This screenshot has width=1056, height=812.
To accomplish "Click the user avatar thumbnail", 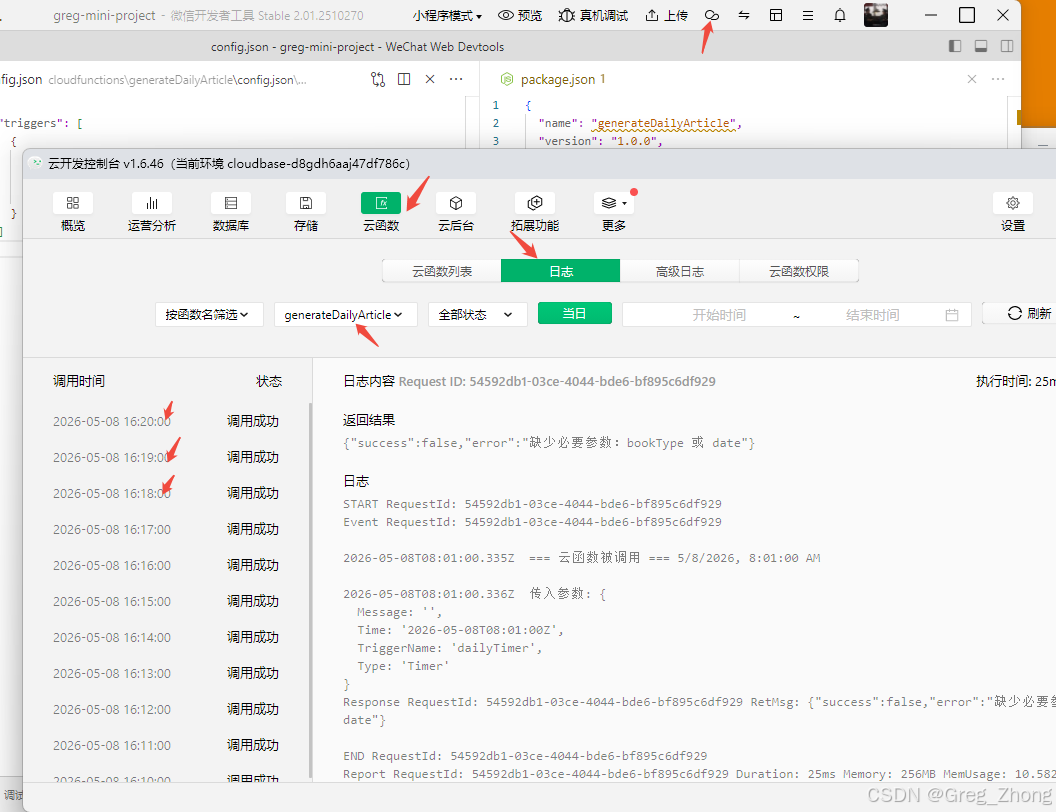I will coord(876,15).
